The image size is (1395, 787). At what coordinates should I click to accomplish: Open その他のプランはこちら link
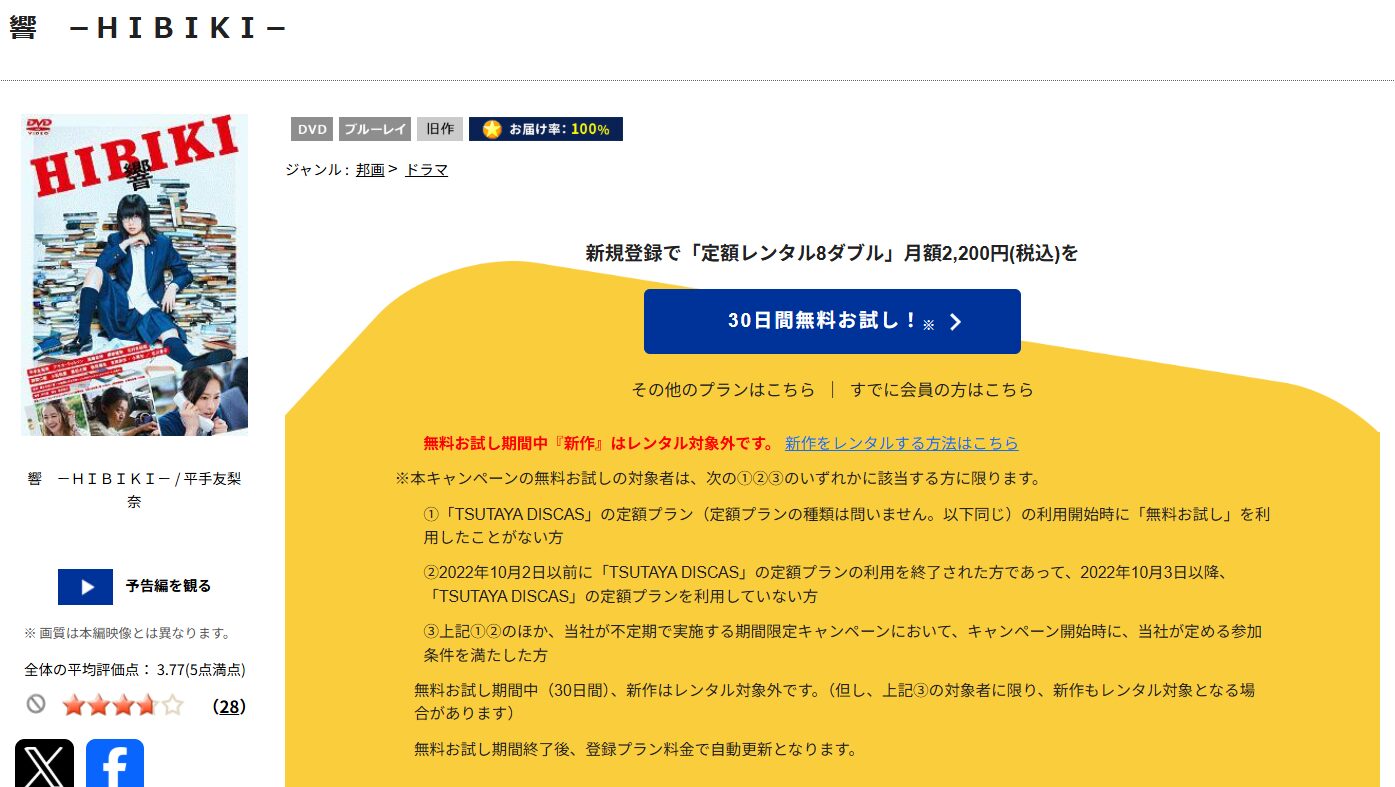tap(723, 390)
